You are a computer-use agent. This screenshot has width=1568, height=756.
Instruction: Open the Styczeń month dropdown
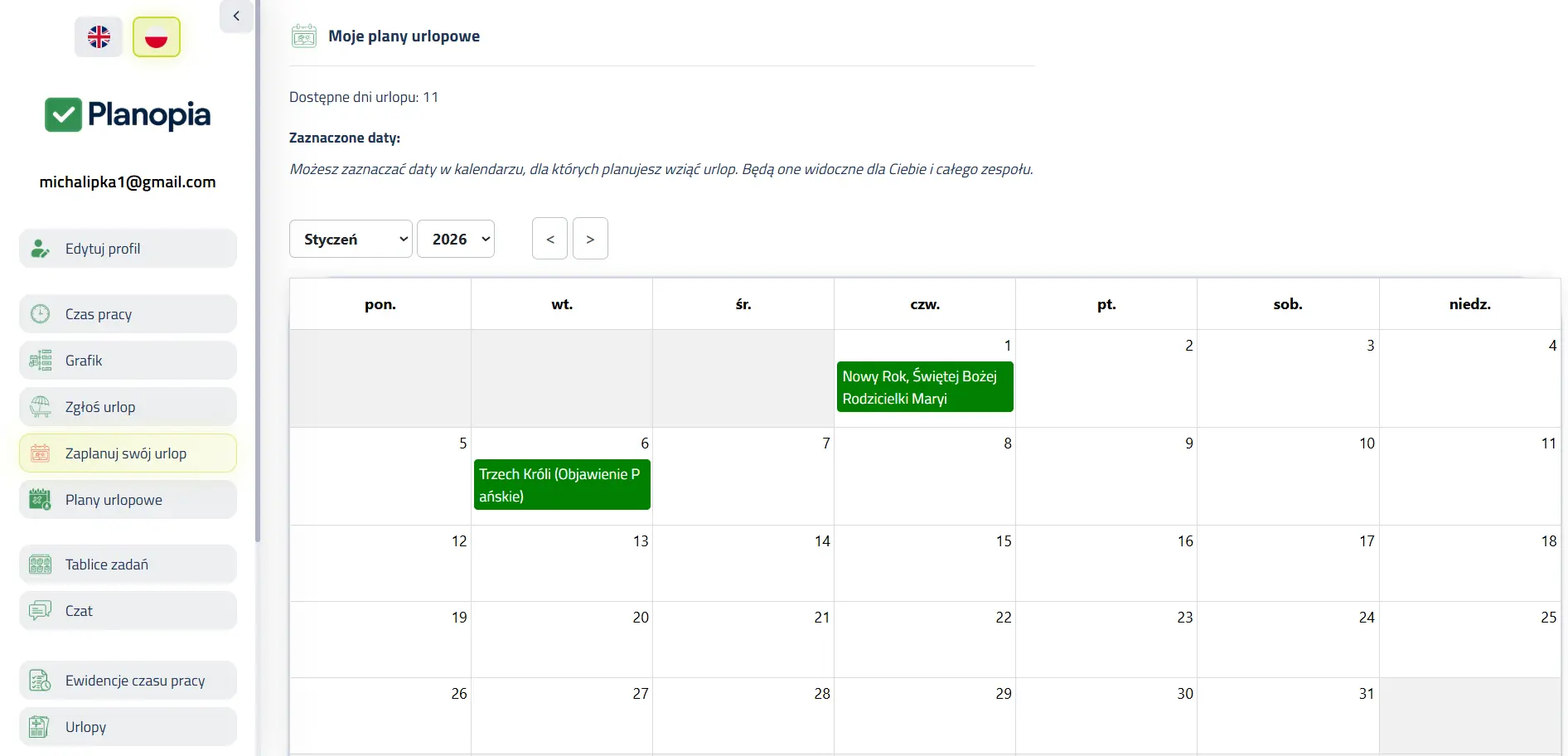point(351,239)
